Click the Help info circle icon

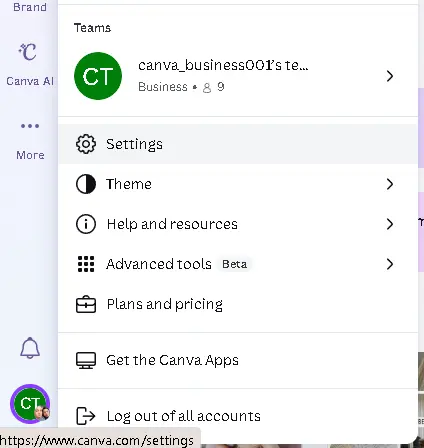[86, 224]
